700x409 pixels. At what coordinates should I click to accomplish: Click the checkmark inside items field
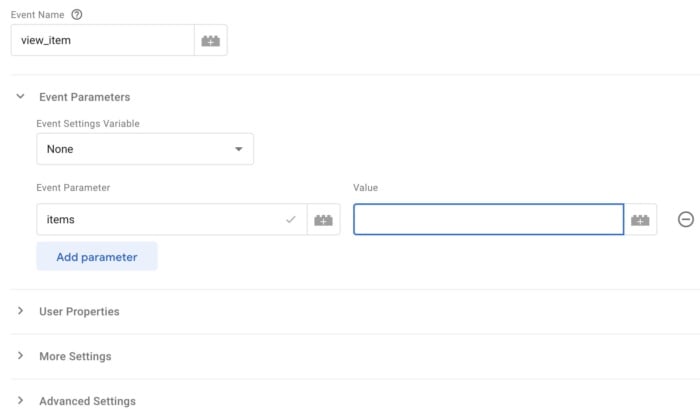coord(291,219)
